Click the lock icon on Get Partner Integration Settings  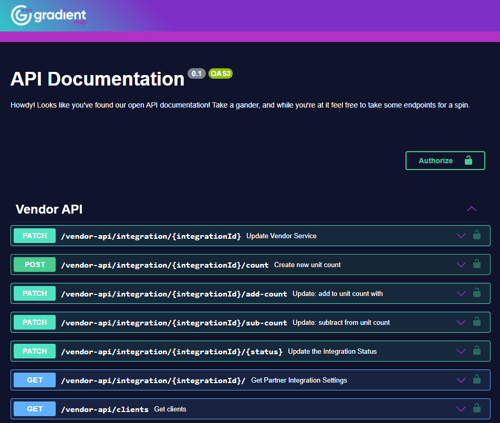click(x=477, y=379)
